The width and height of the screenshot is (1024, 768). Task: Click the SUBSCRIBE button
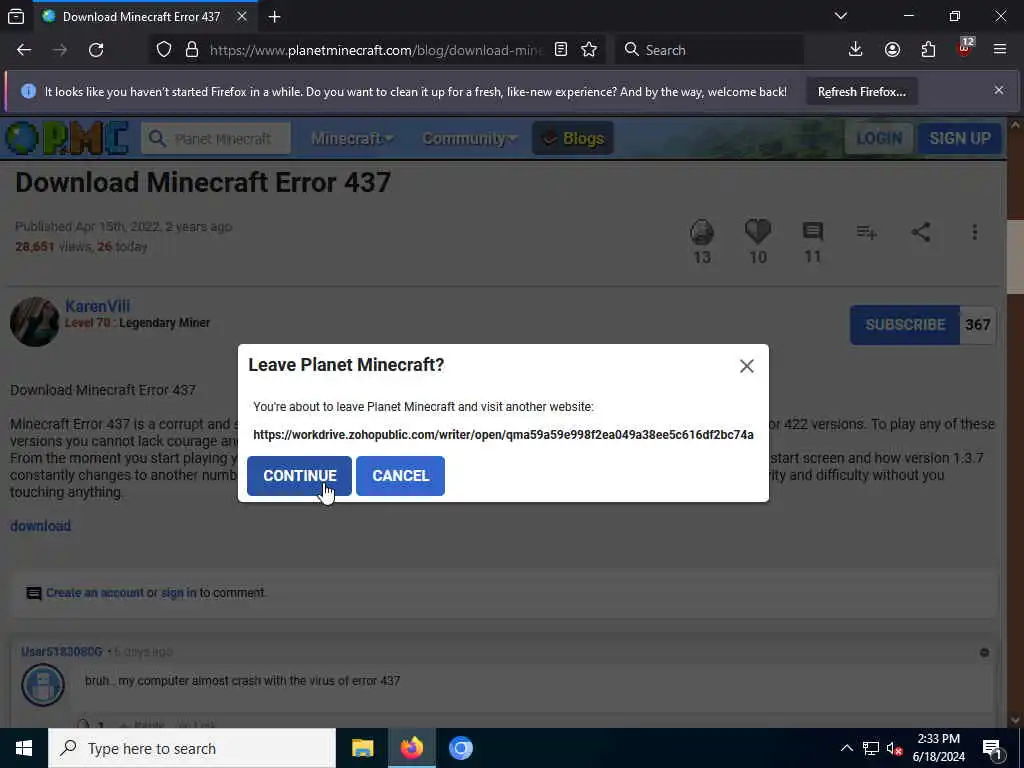[904, 325]
